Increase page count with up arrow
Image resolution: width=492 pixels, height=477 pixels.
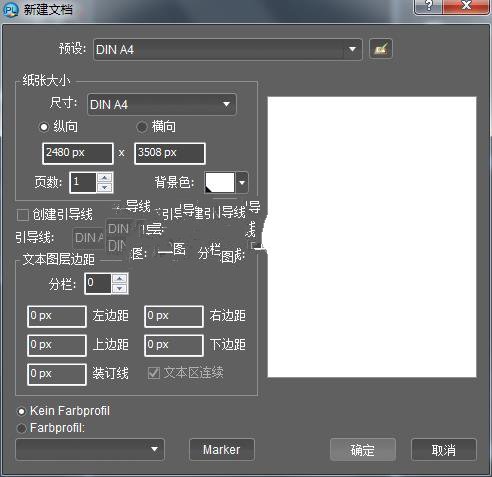point(105,178)
